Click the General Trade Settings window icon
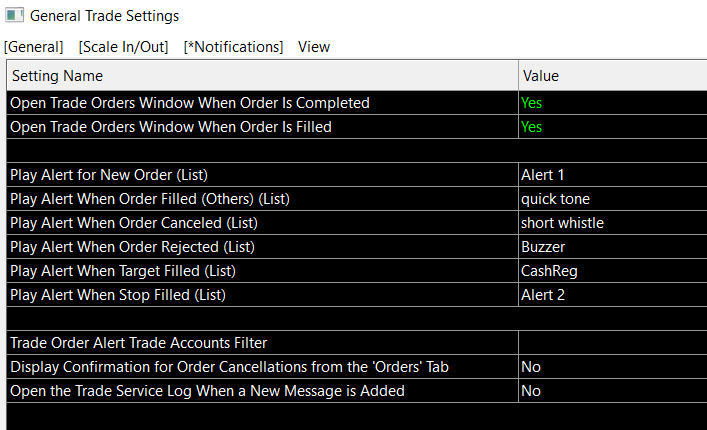 click(x=13, y=16)
